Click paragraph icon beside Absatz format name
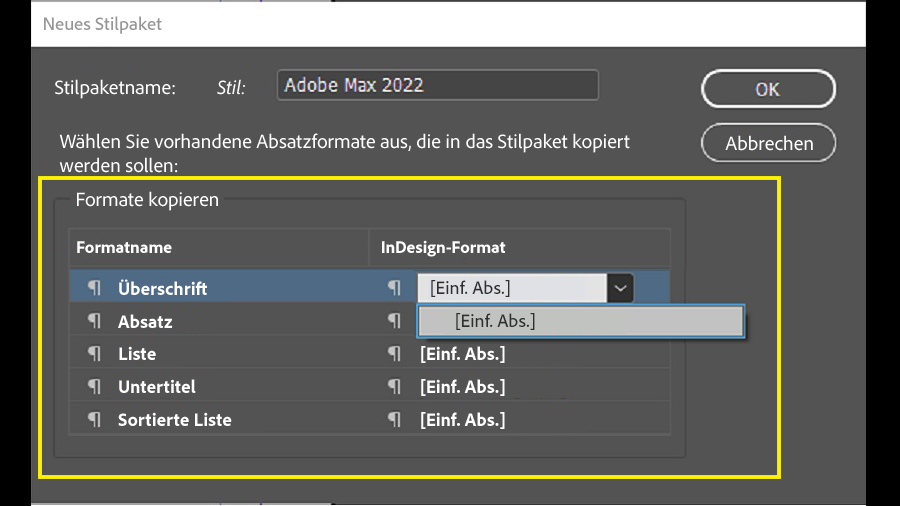 94,321
